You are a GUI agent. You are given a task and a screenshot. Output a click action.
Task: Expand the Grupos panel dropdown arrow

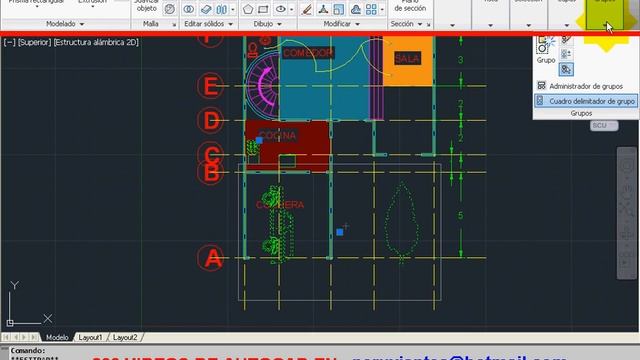604,25
